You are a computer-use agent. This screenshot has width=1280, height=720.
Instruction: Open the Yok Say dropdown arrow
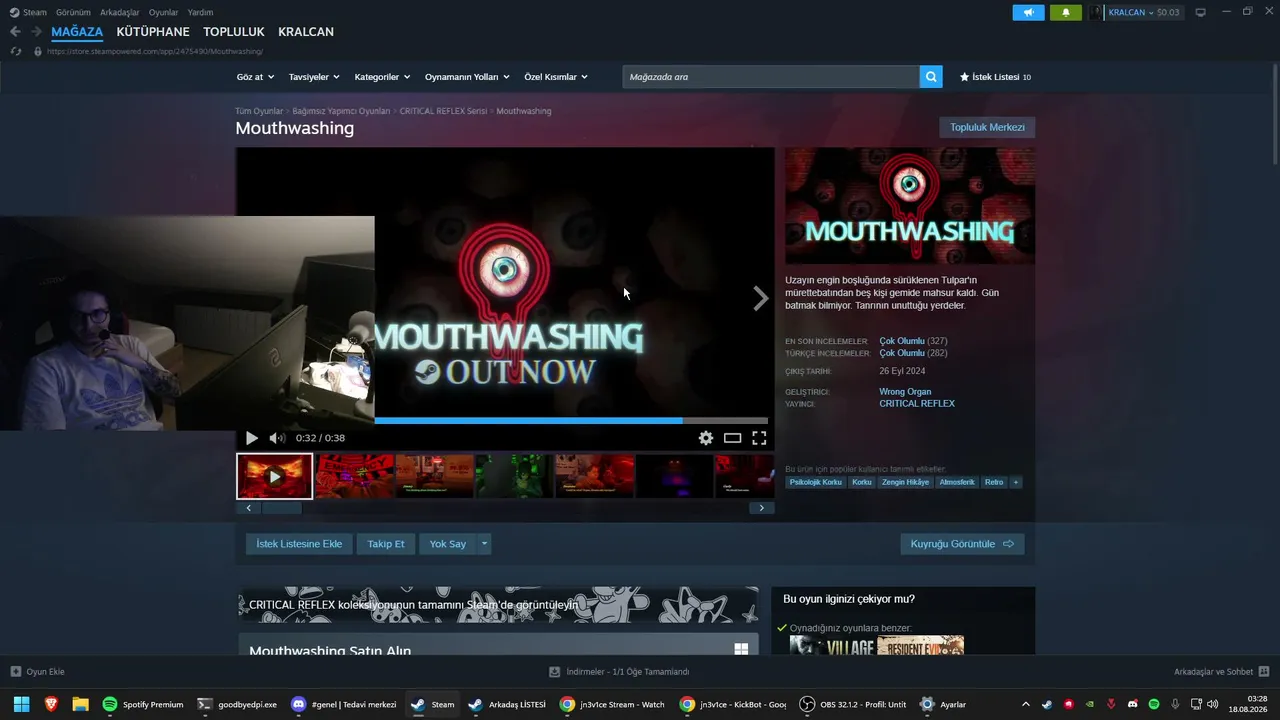click(484, 544)
